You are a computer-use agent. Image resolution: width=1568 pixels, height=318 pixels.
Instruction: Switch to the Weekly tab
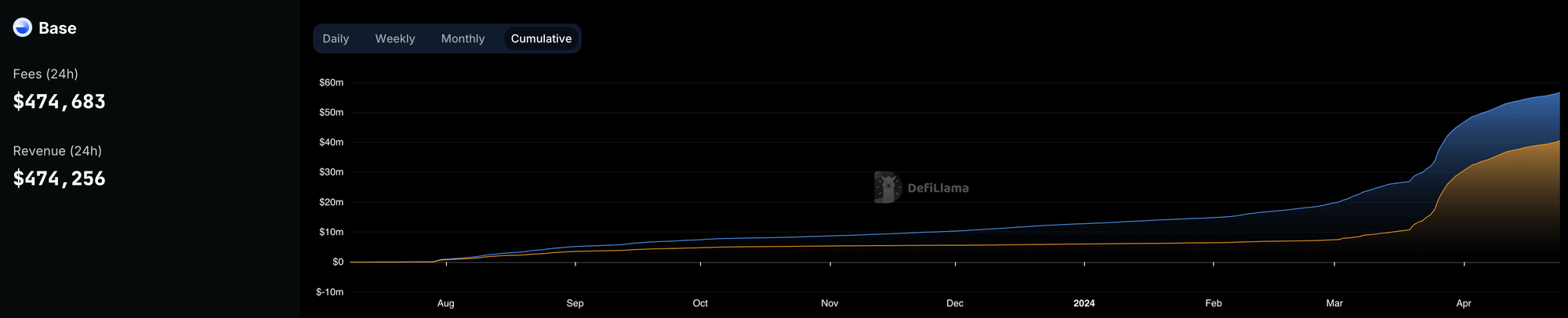point(395,38)
